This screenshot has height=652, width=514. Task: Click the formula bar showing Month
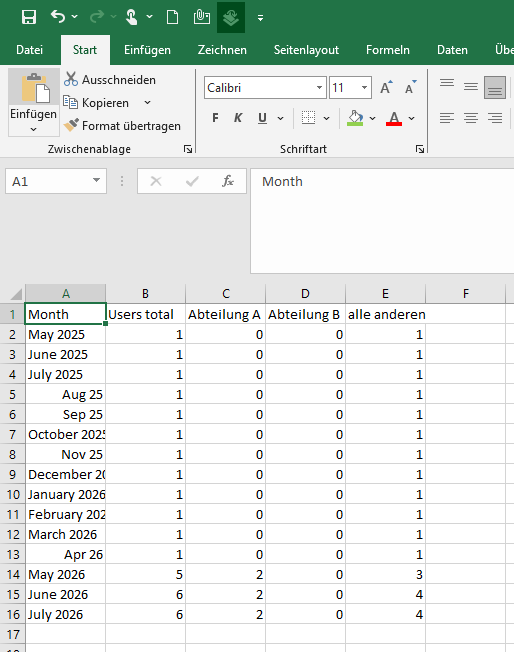coord(382,221)
